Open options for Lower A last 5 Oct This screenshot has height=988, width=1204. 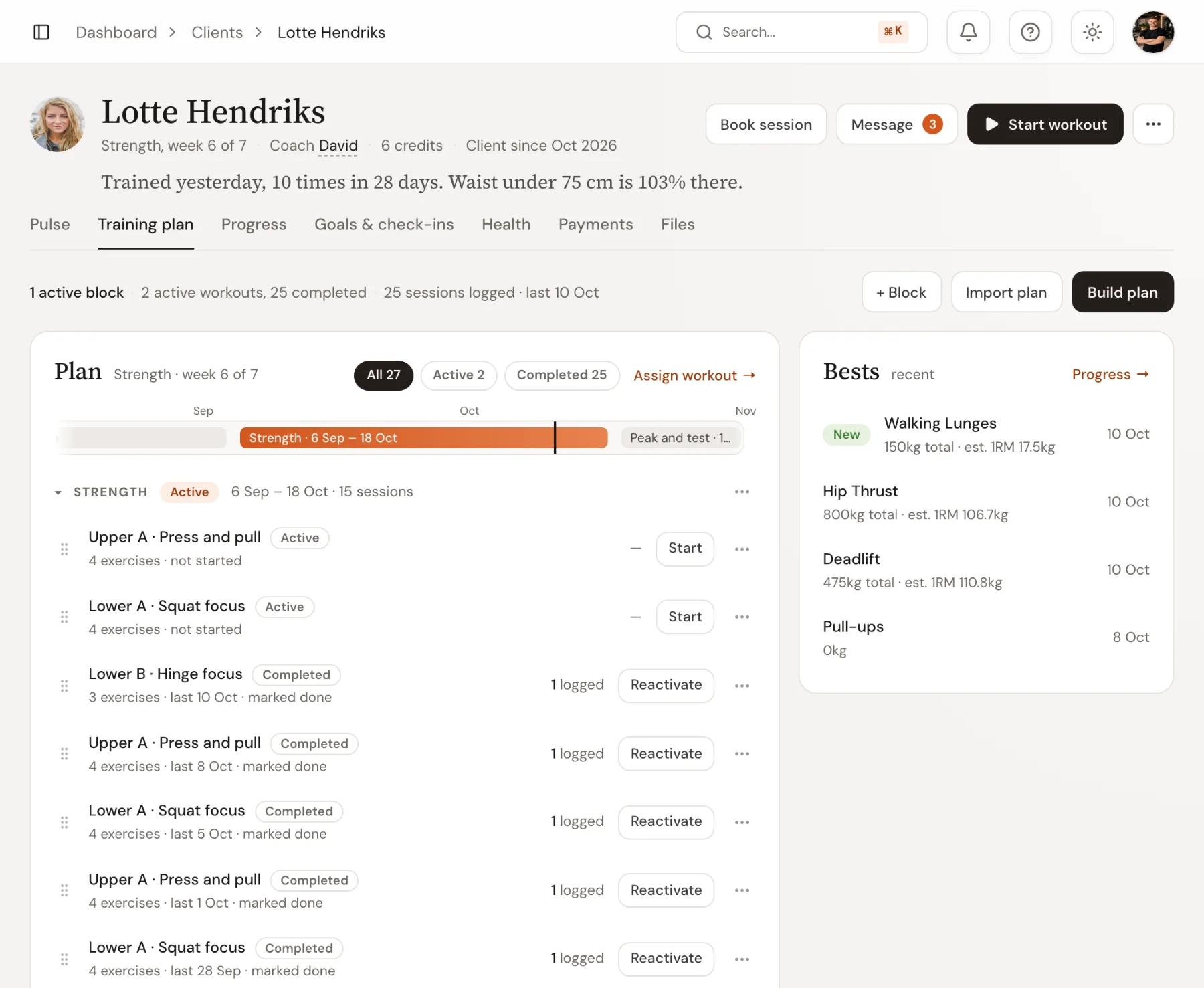click(742, 822)
